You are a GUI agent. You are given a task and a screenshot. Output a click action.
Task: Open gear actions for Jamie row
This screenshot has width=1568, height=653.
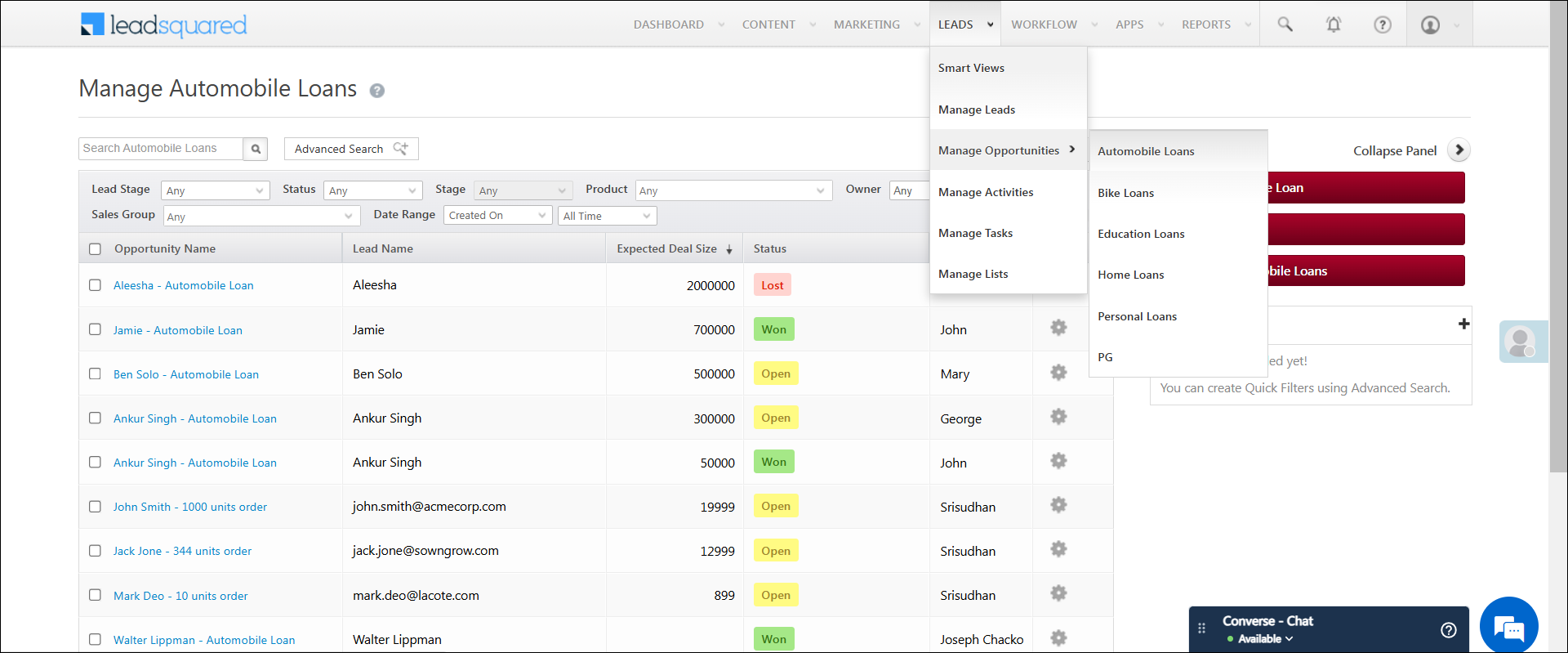pos(1058,328)
